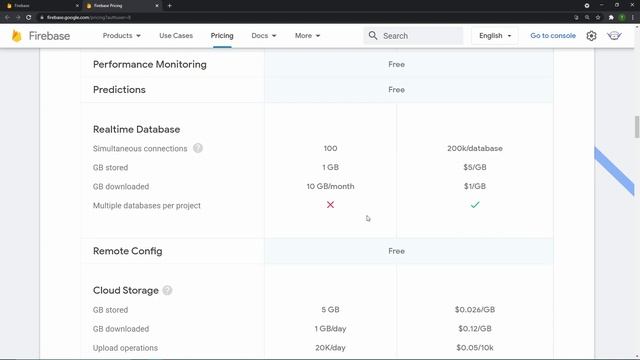Viewport: 640px width, 360px height.
Task: Reload the page with refresh icon
Action: 29,18
